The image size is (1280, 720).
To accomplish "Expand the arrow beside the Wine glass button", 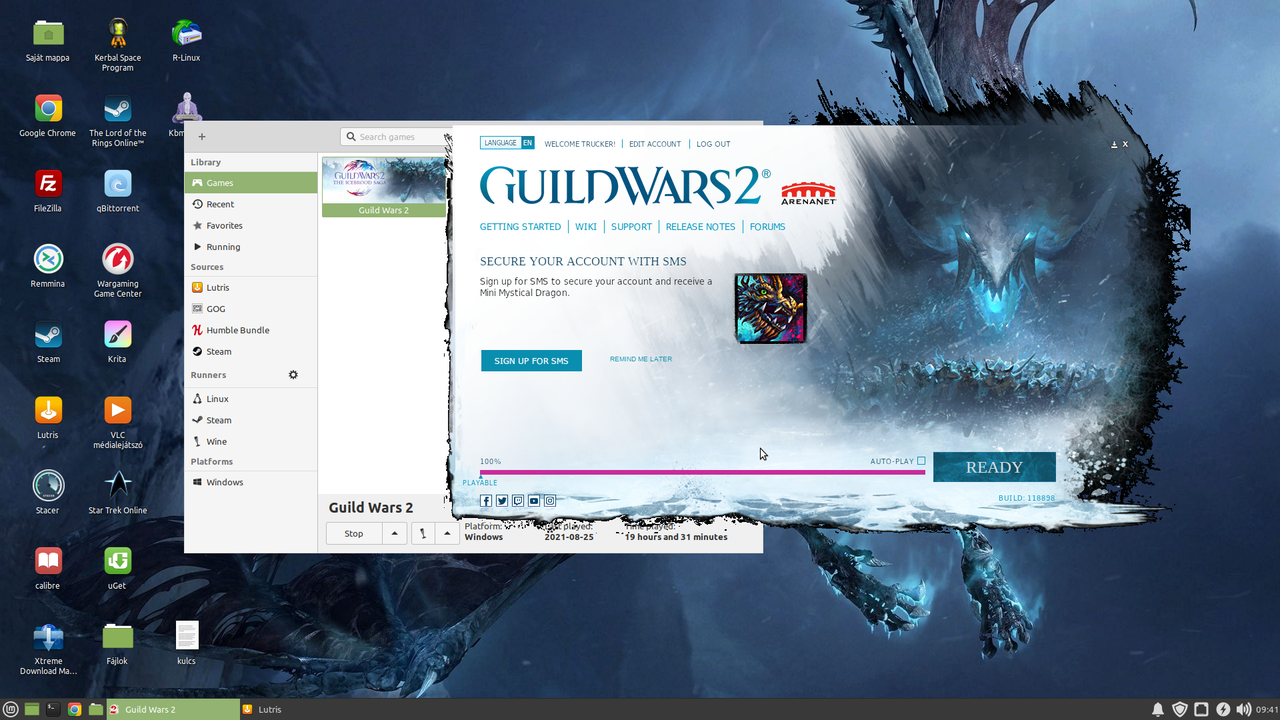I will point(447,533).
